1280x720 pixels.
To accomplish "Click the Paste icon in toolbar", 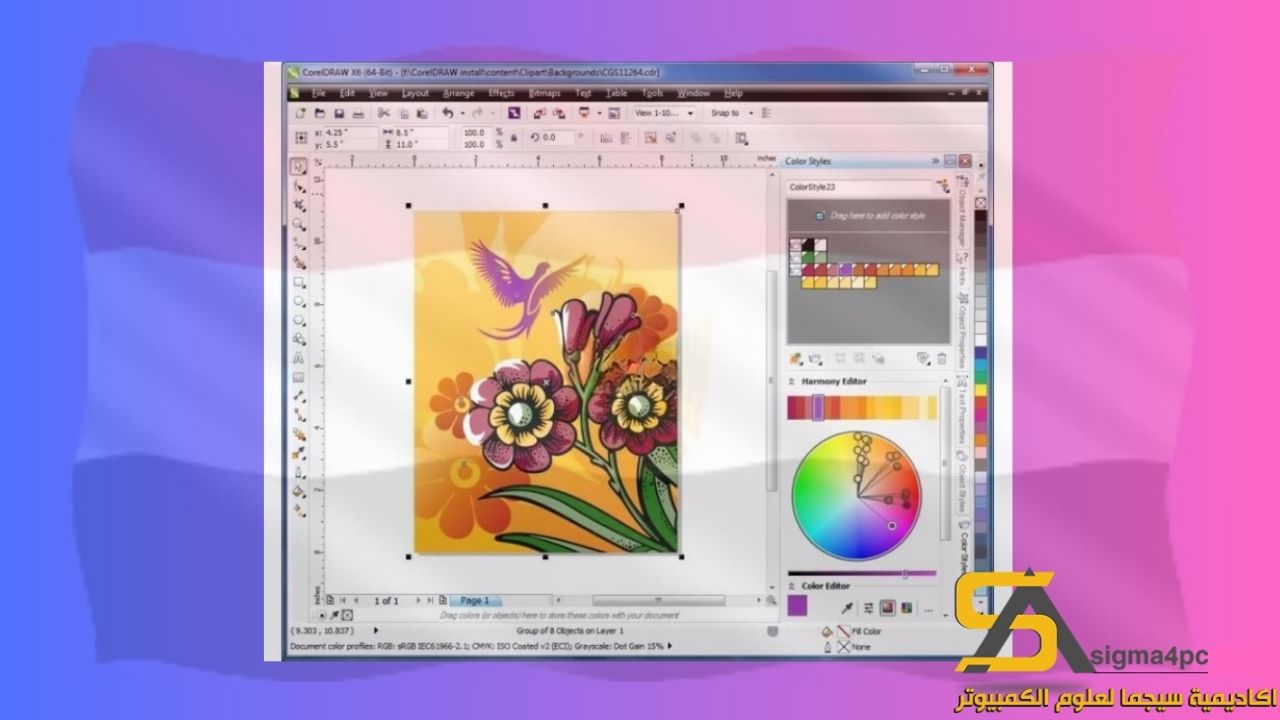I will pyautogui.click(x=421, y=113).
